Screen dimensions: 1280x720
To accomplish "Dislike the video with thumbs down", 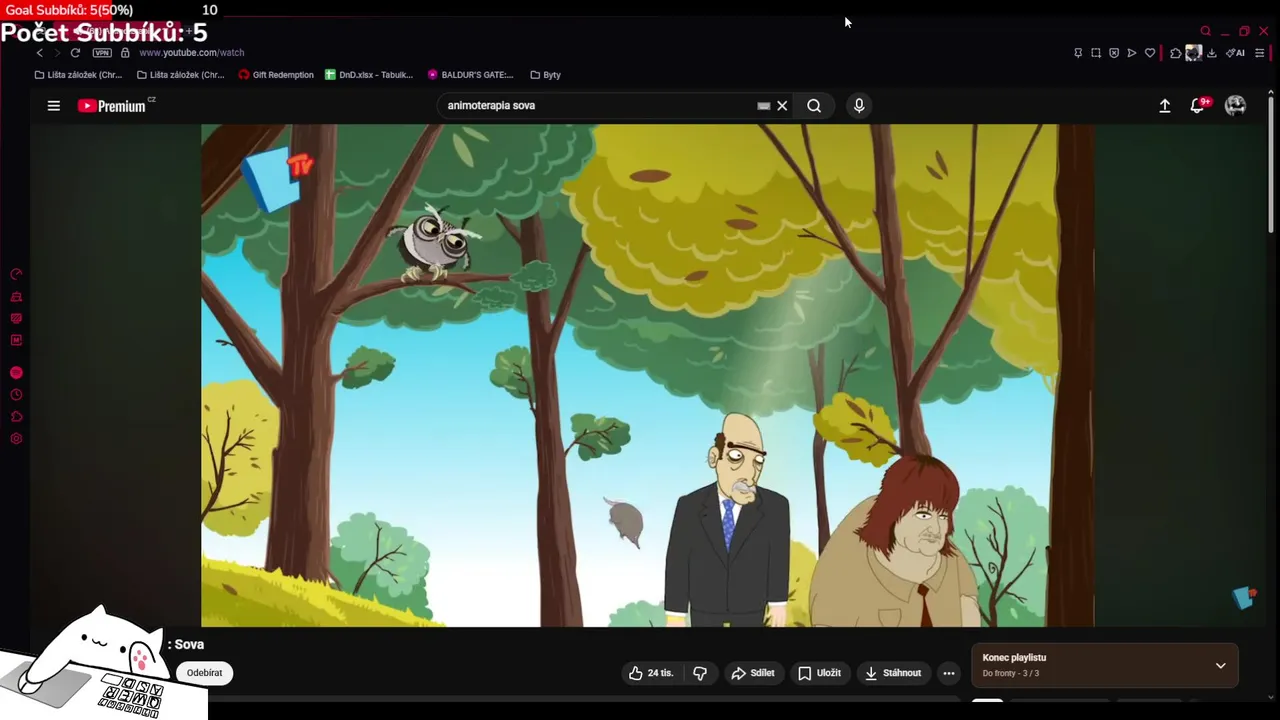I will (700, 673).
